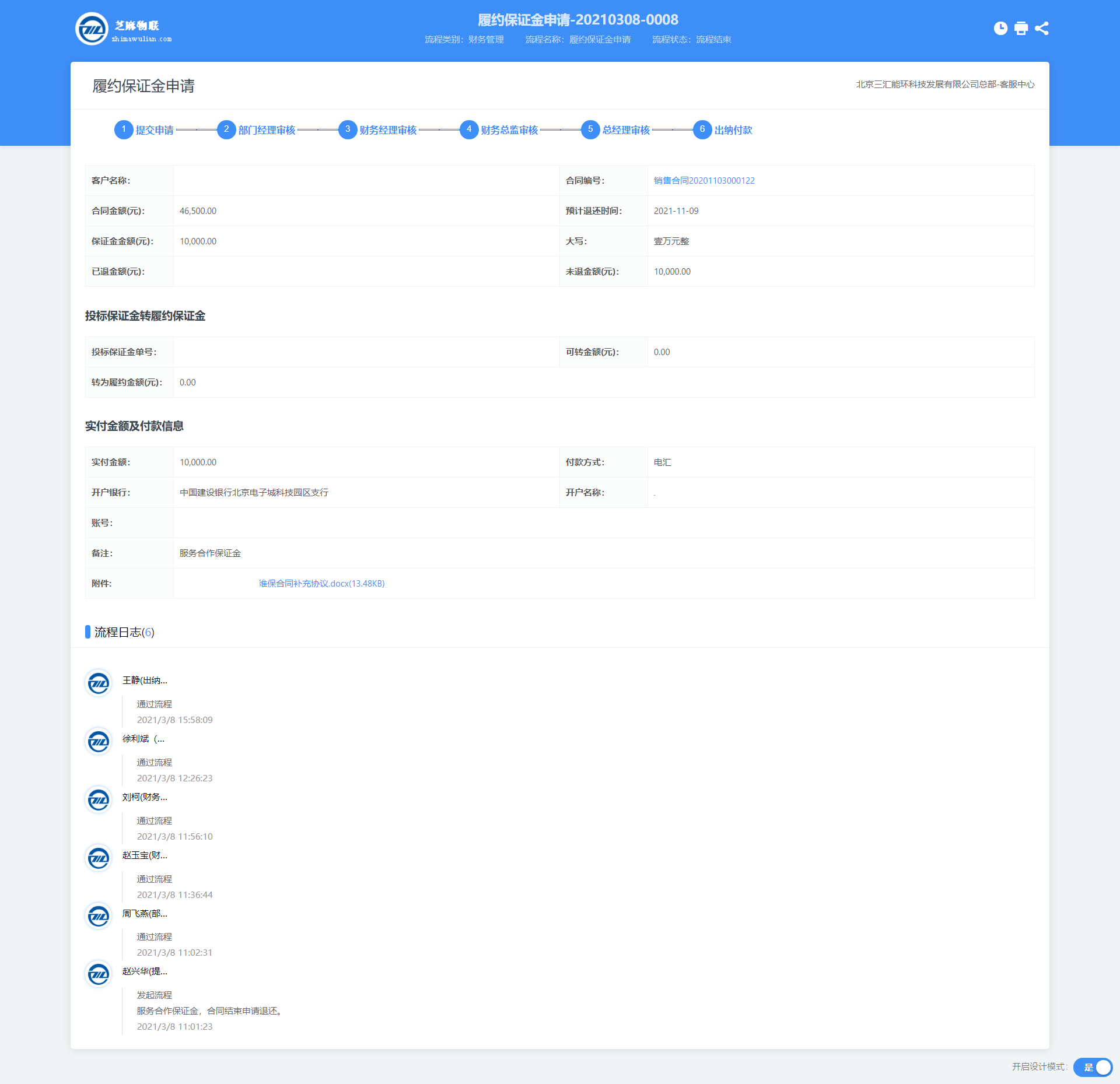
Task: Click contract amount value 46,500.00
Action: tap(198, 211)
